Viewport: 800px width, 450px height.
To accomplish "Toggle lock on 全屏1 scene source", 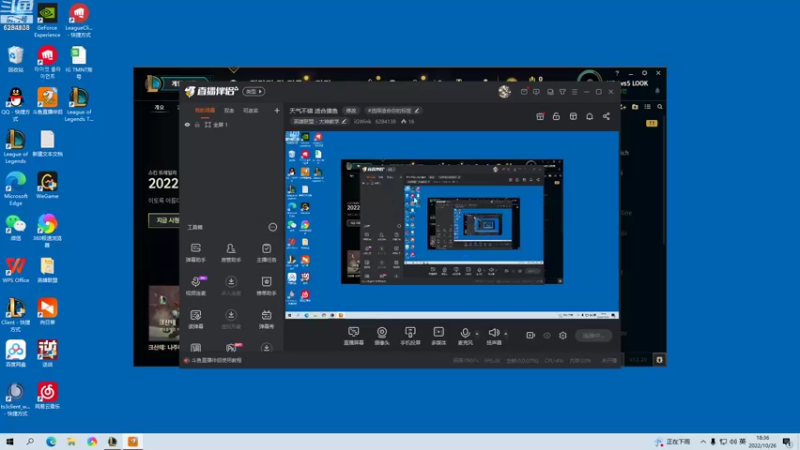I will click(197, 124).
